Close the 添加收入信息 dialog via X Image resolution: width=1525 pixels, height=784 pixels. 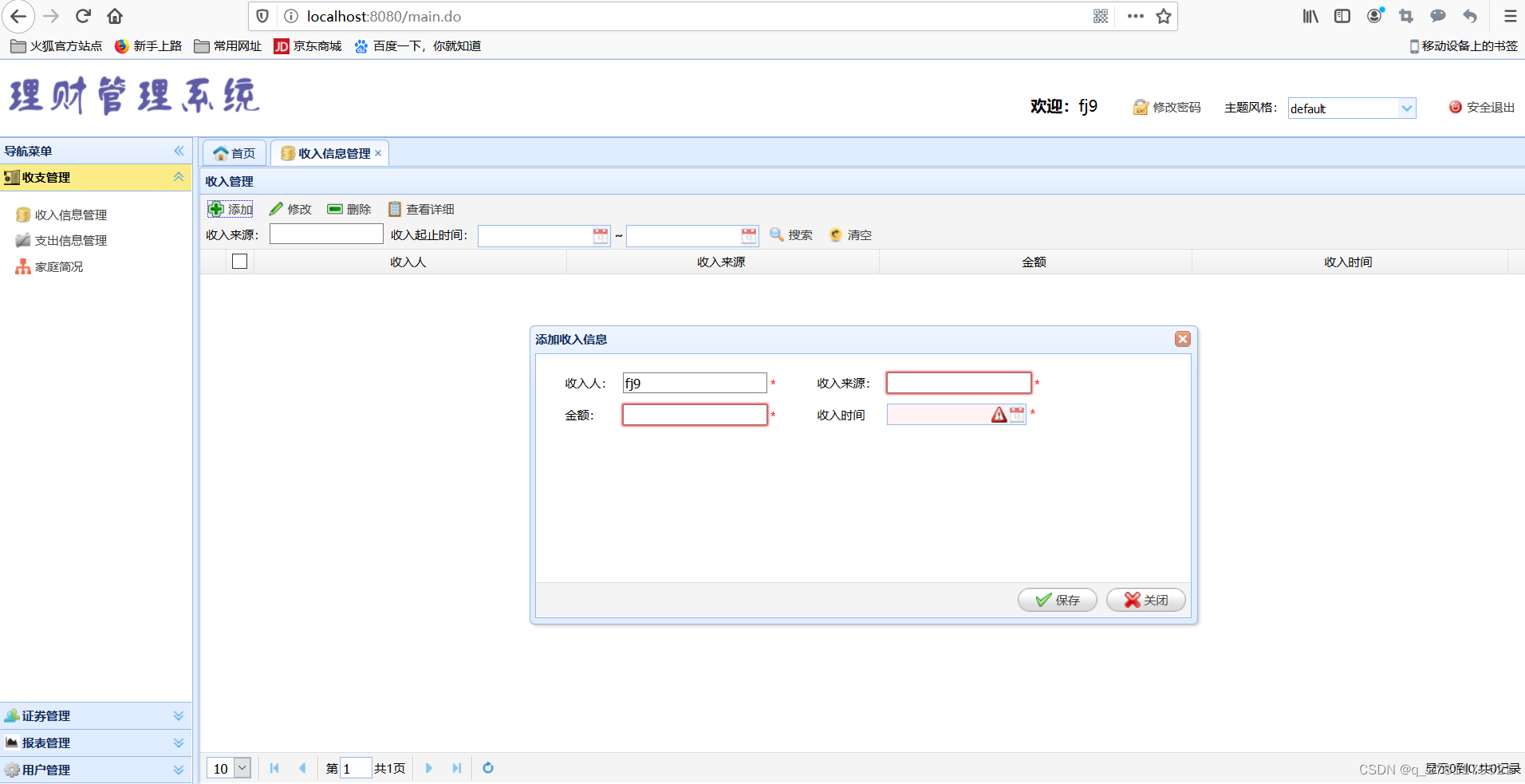(1183, 339)
